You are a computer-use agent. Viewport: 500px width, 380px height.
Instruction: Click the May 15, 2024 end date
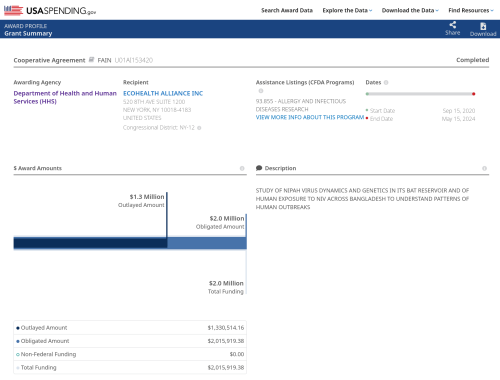tap(458, 119)
